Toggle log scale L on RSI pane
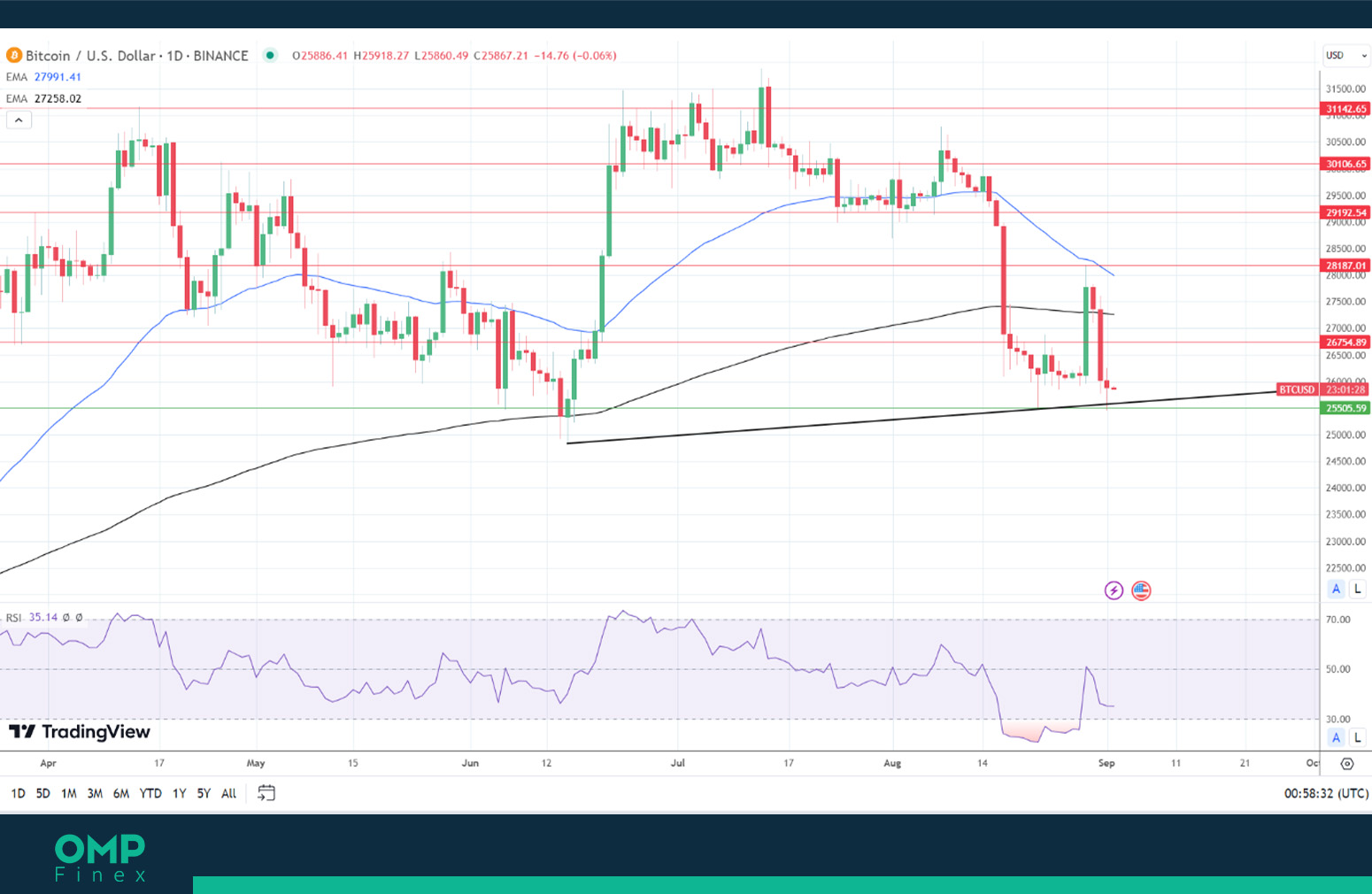The height and width of the screenshot is (894, 1372). 1357,737
